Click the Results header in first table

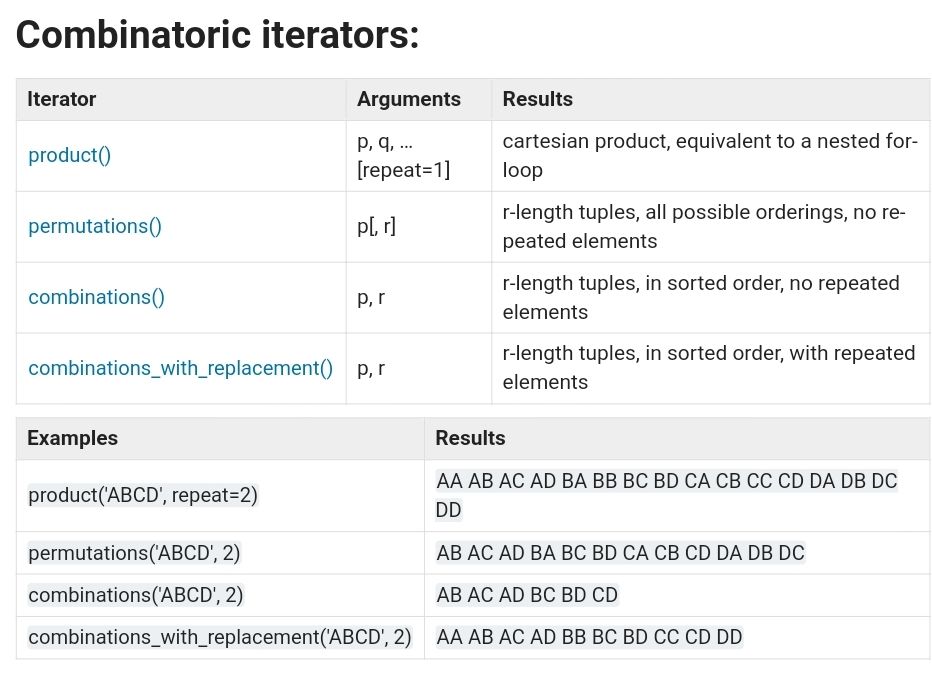click(538, 99)
